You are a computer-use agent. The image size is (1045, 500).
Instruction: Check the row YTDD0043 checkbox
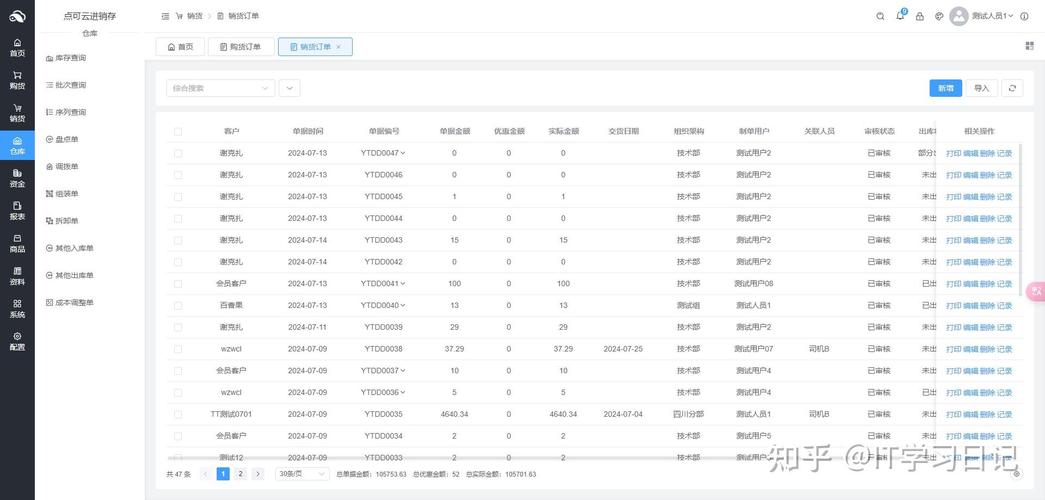tap(178, 240)
